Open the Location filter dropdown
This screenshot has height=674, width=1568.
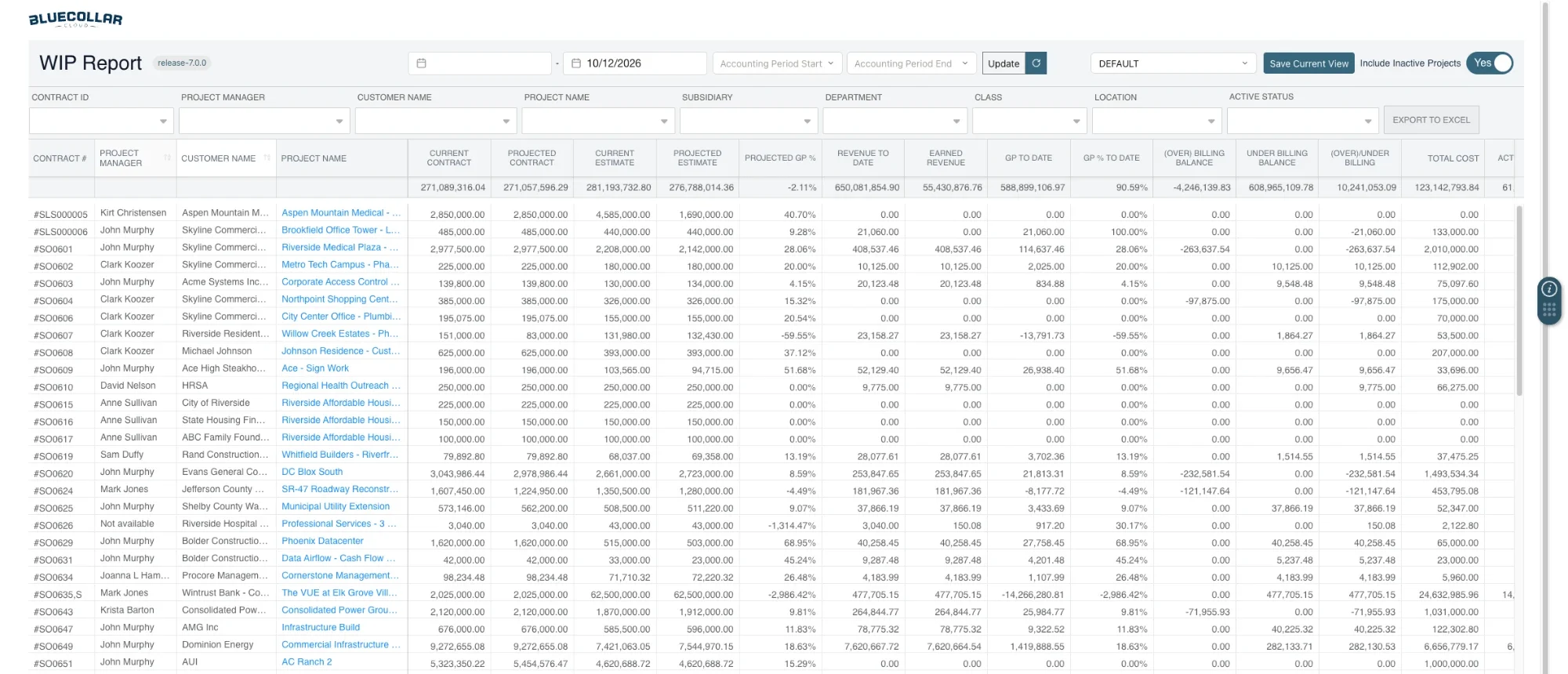coord(1157,121)
